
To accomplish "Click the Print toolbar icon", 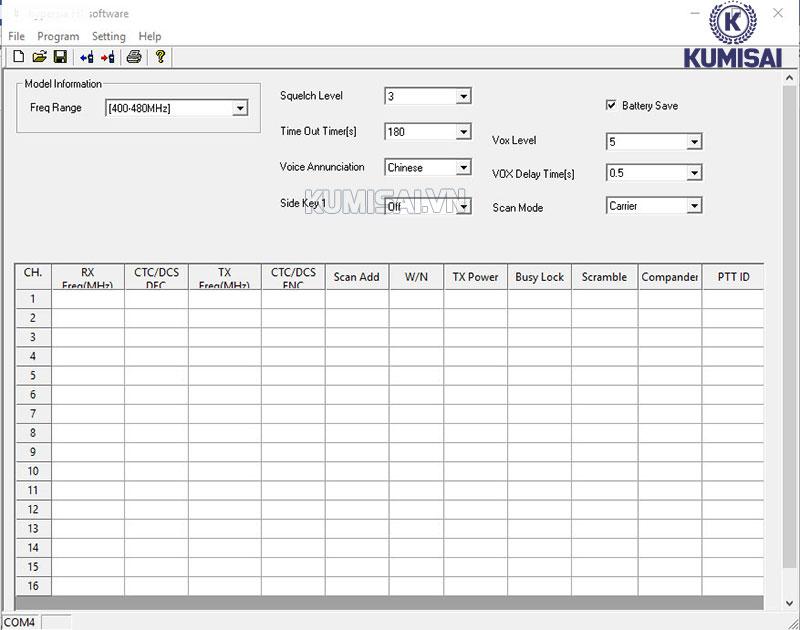I will [133, 57].
